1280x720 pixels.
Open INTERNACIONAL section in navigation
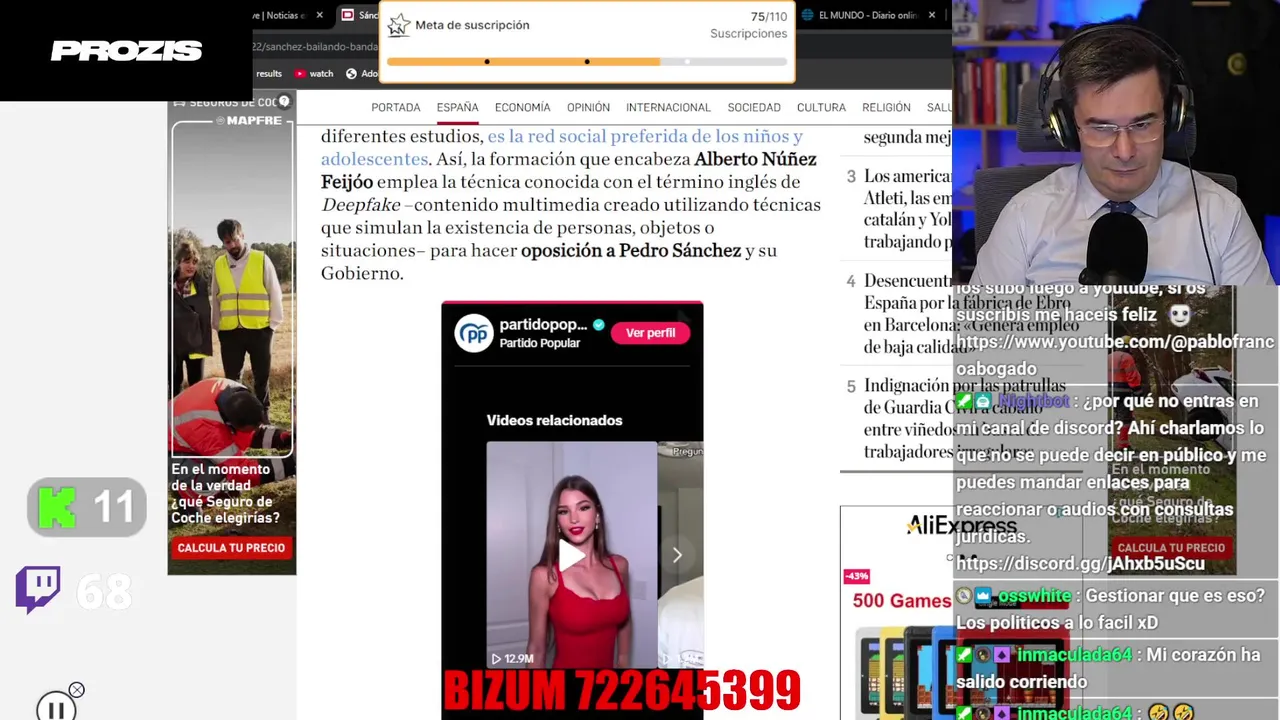click(668, 107)
